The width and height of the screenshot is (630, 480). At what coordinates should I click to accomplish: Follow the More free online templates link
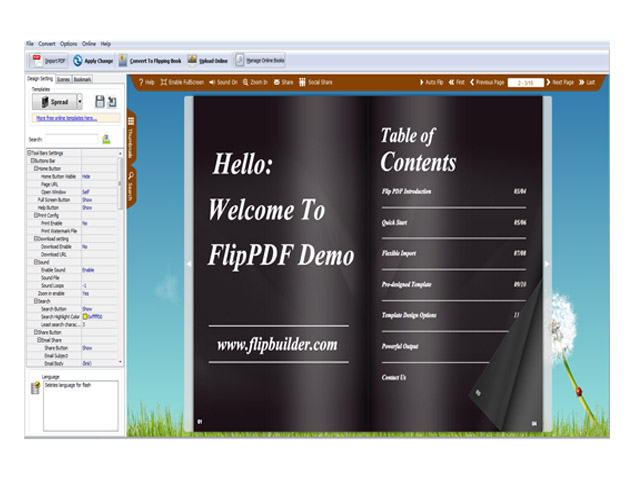tap(66, 118)
